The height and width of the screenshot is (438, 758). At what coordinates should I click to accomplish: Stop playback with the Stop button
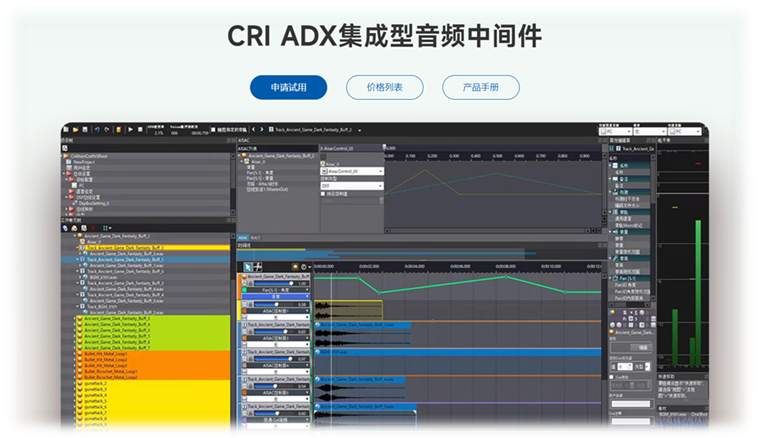(x=140, y=130)
